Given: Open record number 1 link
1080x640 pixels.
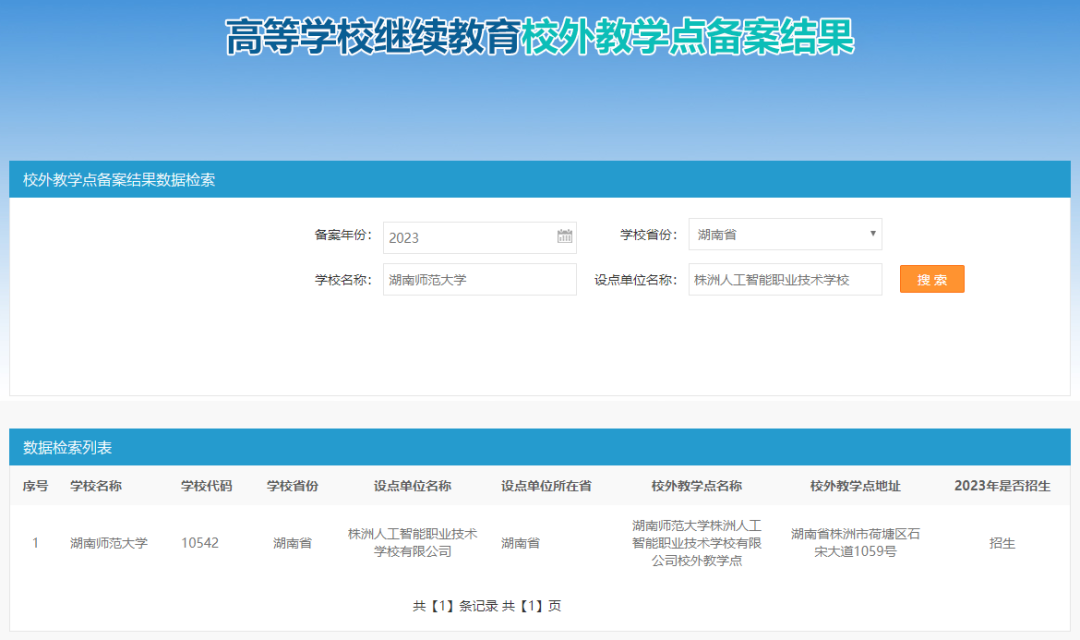Looking at the screenshot, I should click(x=34, y=543).
